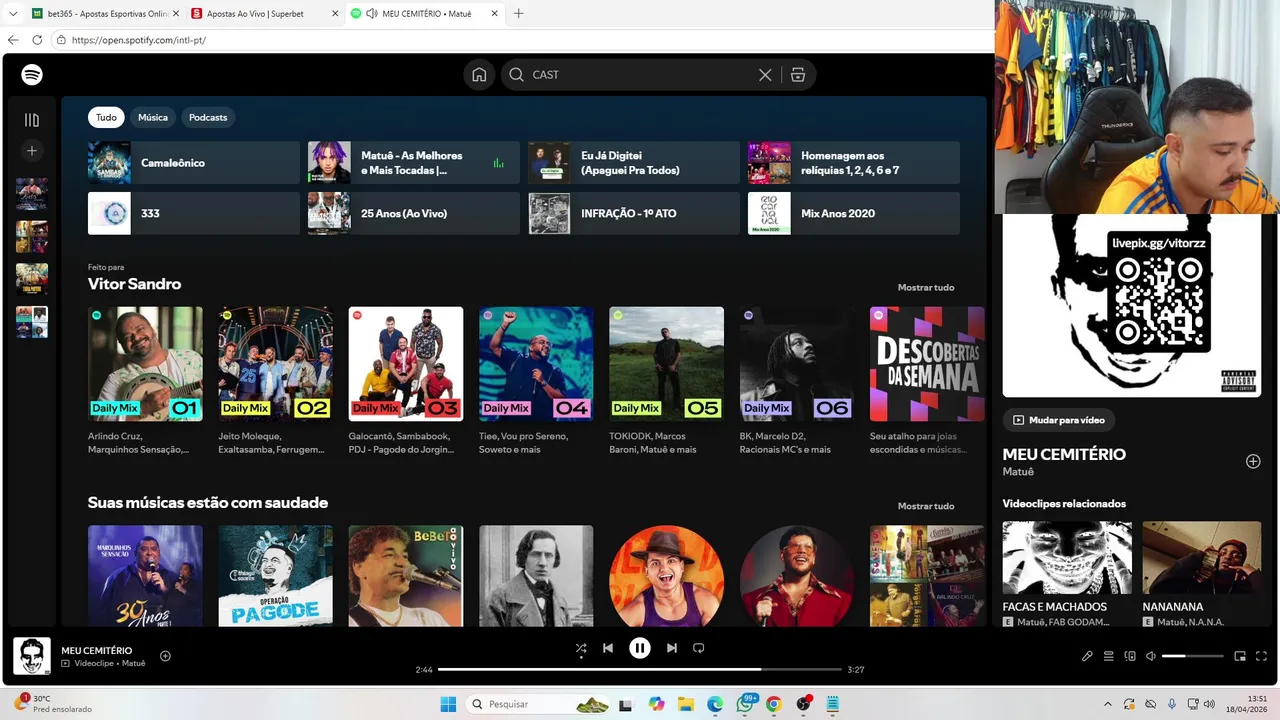The height and width of the screenshot is (720, 1280).
Task: Open Eu Já Digitei shortcut card
Action: point(634,162)
